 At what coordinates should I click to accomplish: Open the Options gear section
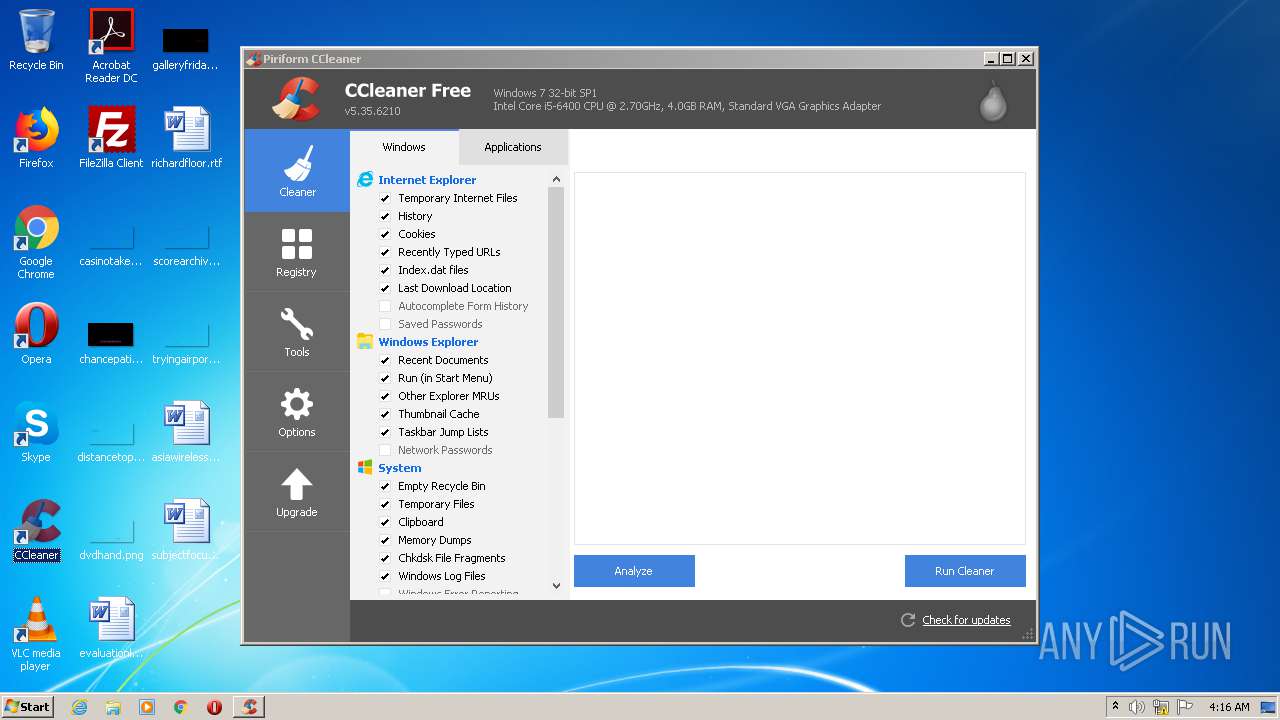pyautogui.click(x=297, y=411)
